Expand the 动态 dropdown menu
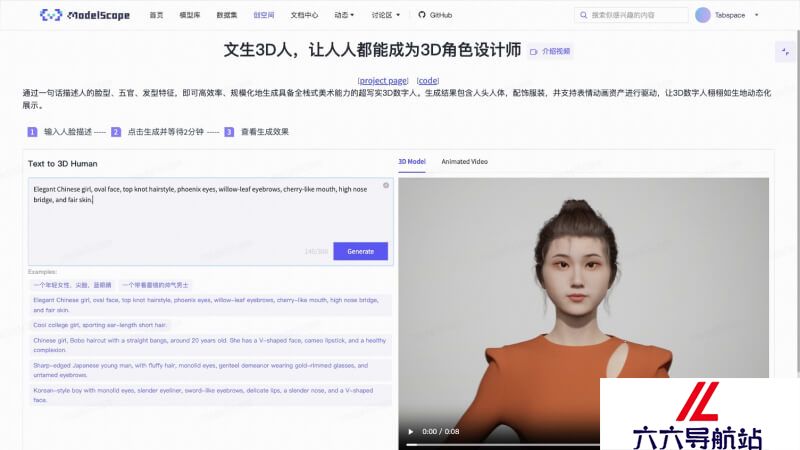The image size is (800, 450). (344, 15)
